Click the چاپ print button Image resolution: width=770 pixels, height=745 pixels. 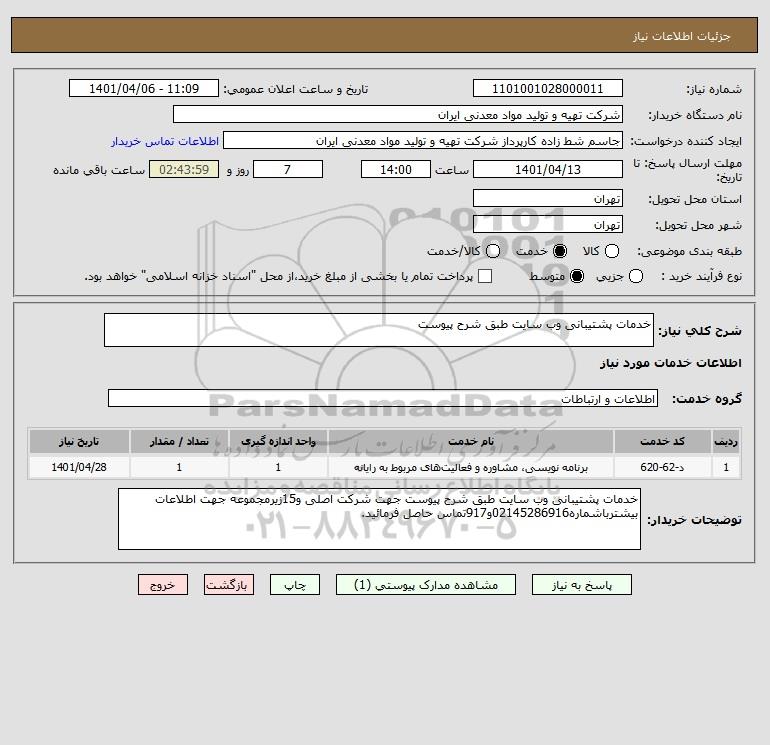295,585
